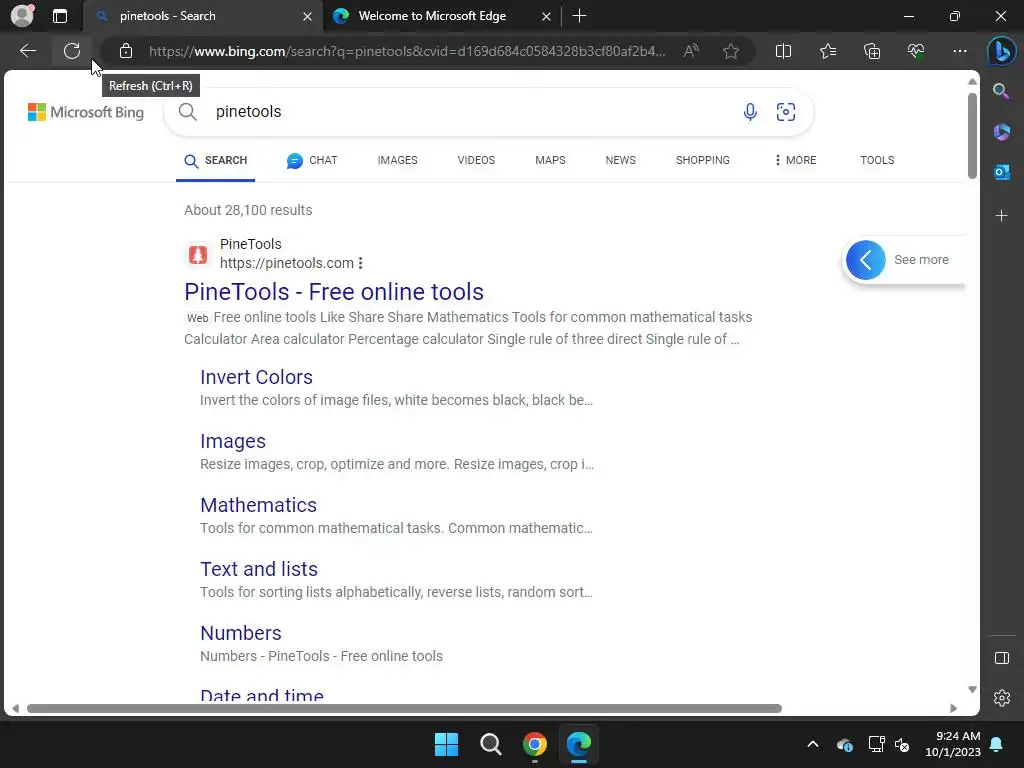Expand See more panel arrow

coord(865,260)
